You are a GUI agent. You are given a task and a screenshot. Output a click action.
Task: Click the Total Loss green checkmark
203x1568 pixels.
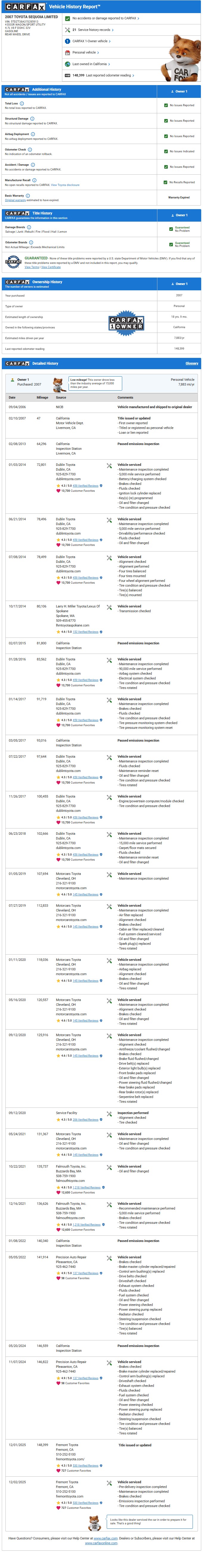tap(166, 105)
